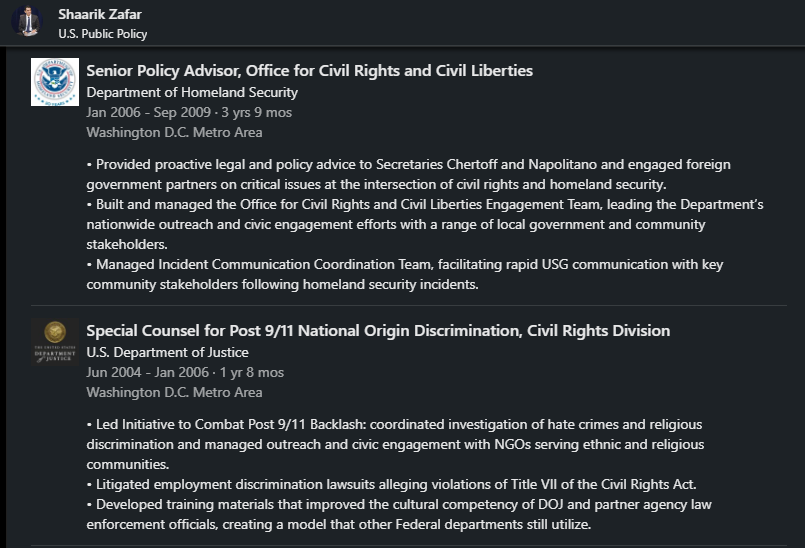
Task: Click the bullet about the Civil Liberties Engagement Team
Action: point(425,224)
